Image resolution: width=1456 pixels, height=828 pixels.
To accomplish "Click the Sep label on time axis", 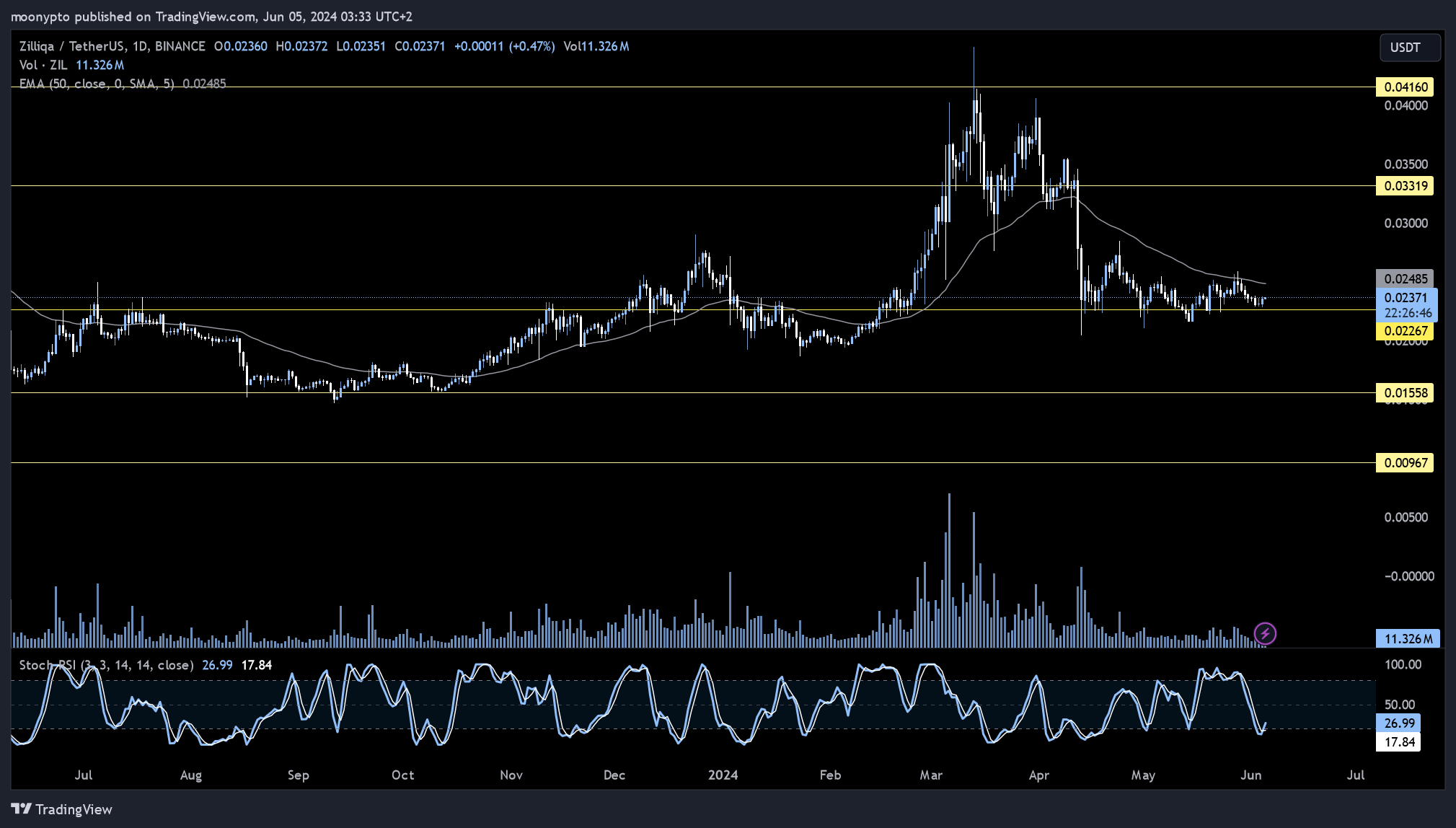I will pos(298,775).
